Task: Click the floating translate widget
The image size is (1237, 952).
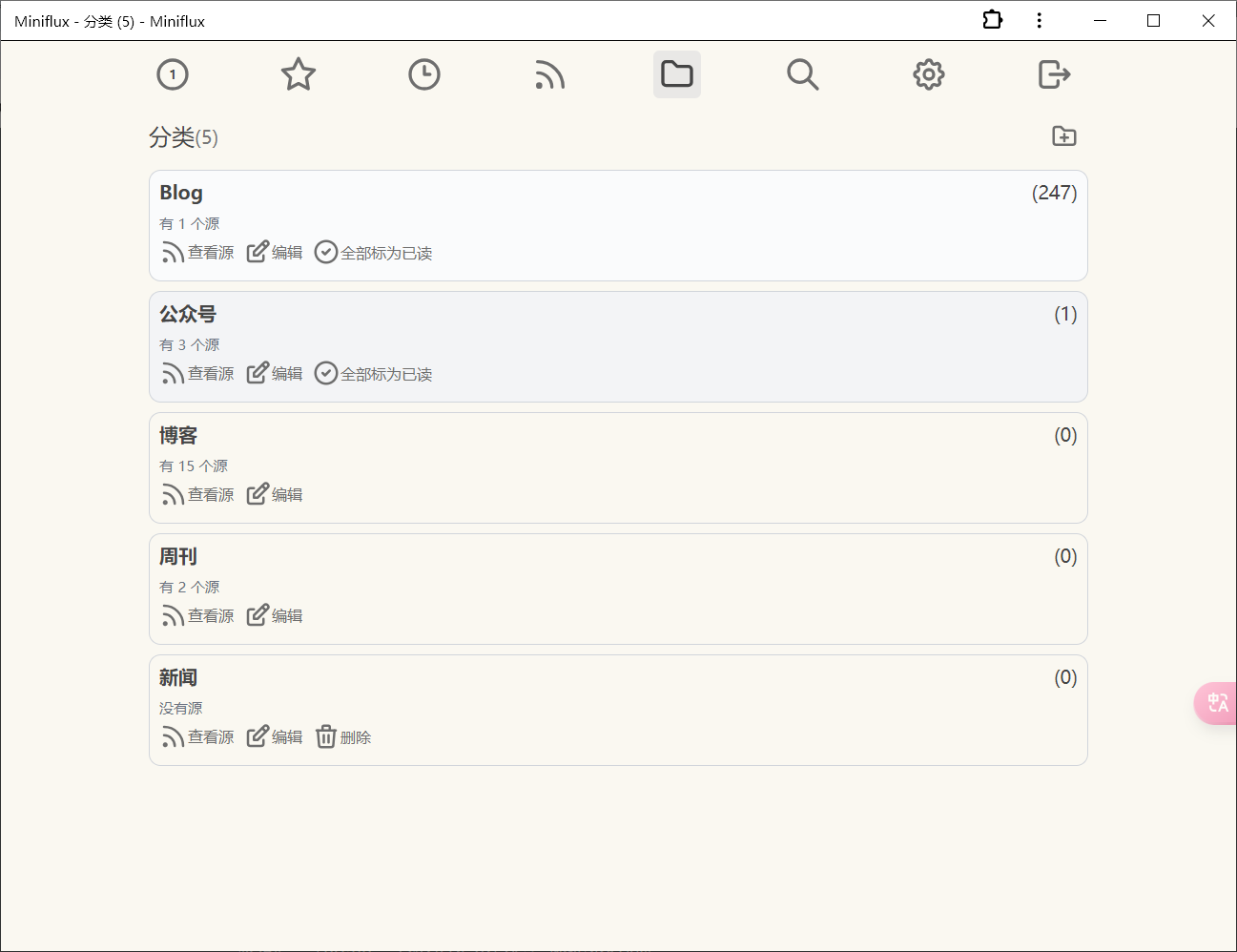Action: point(1216,703)
